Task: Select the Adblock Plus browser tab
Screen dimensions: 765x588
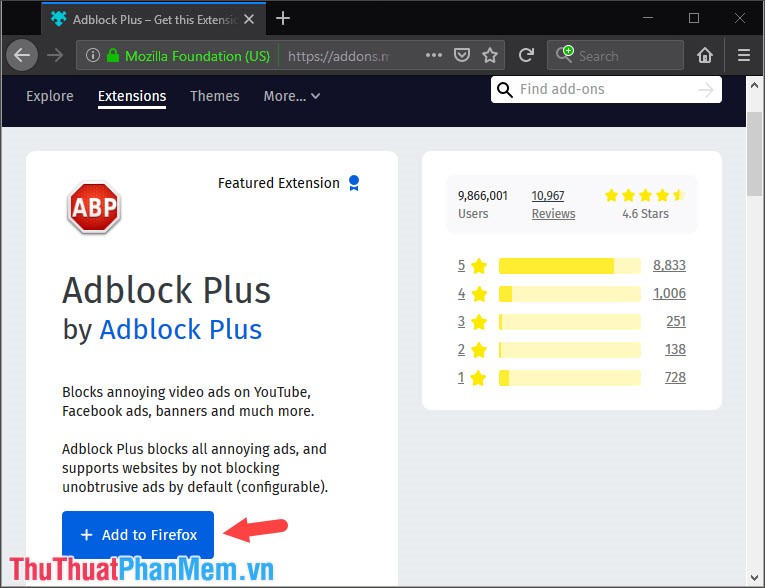Action: coord(154,19)
